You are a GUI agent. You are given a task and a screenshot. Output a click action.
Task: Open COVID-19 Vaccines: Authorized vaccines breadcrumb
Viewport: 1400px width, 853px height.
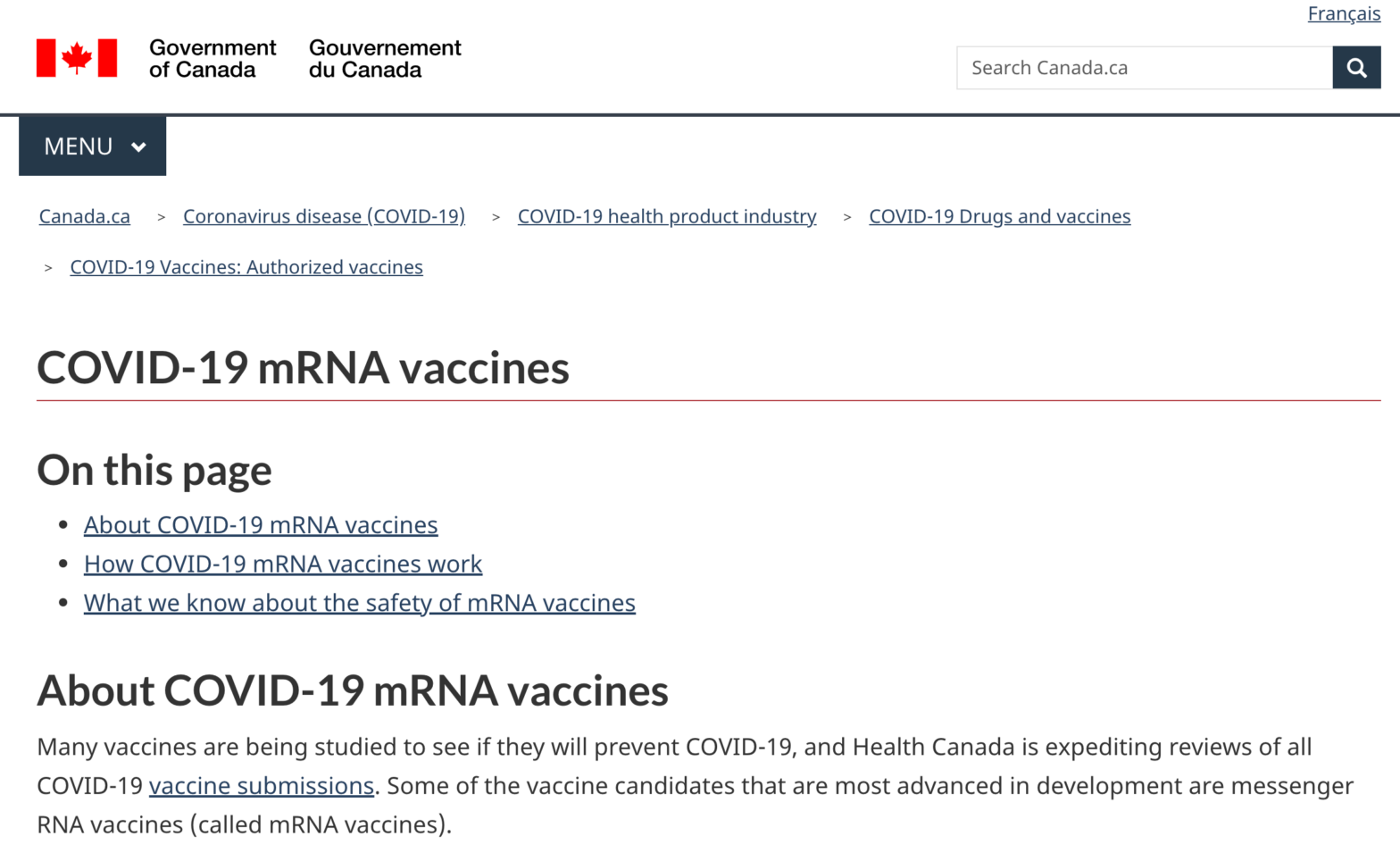point(246,267)
